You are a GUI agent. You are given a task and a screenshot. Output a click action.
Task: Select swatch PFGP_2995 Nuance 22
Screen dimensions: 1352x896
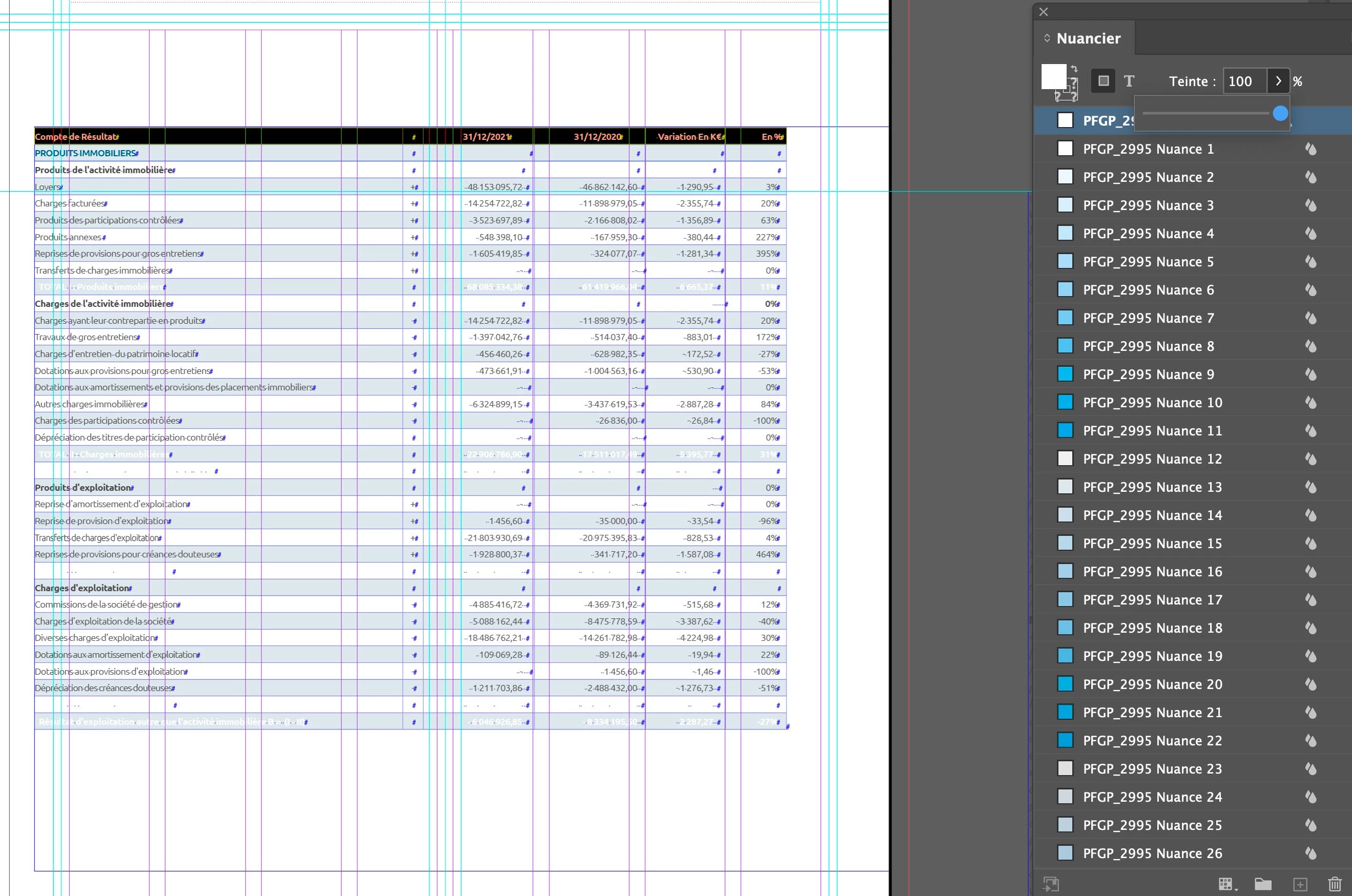tap(1153, 741)
